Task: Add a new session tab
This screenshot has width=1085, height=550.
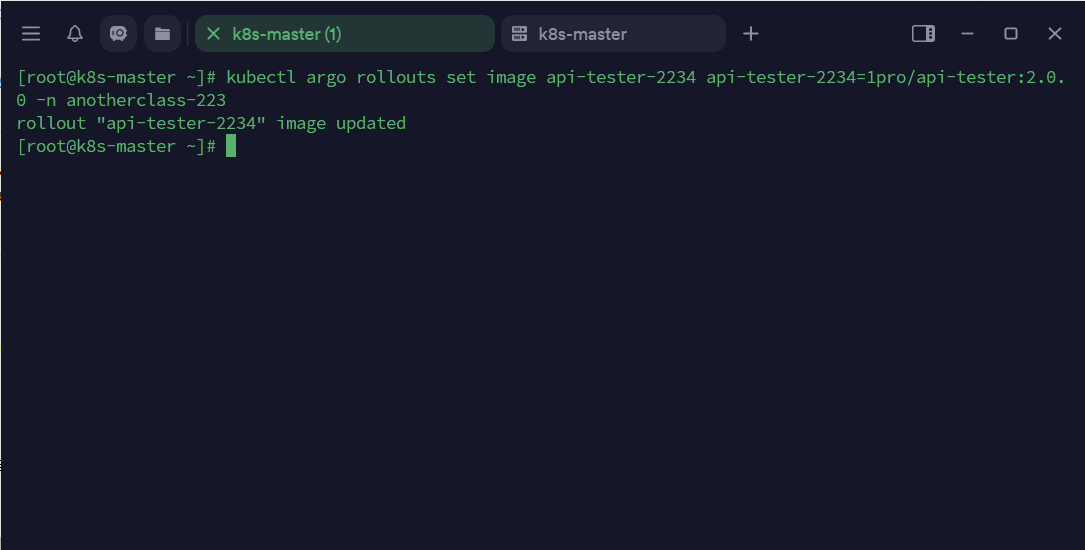Action: pyautogui.click(x=751, y=34)
